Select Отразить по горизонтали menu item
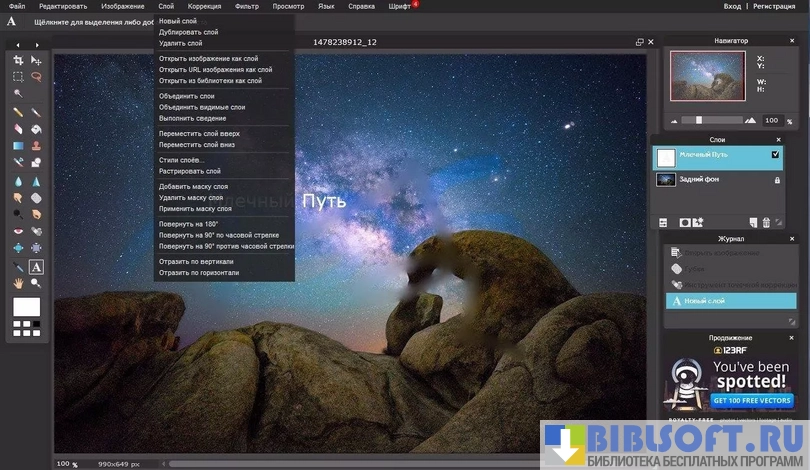810x470 pixels. click(x=199, y=272)
